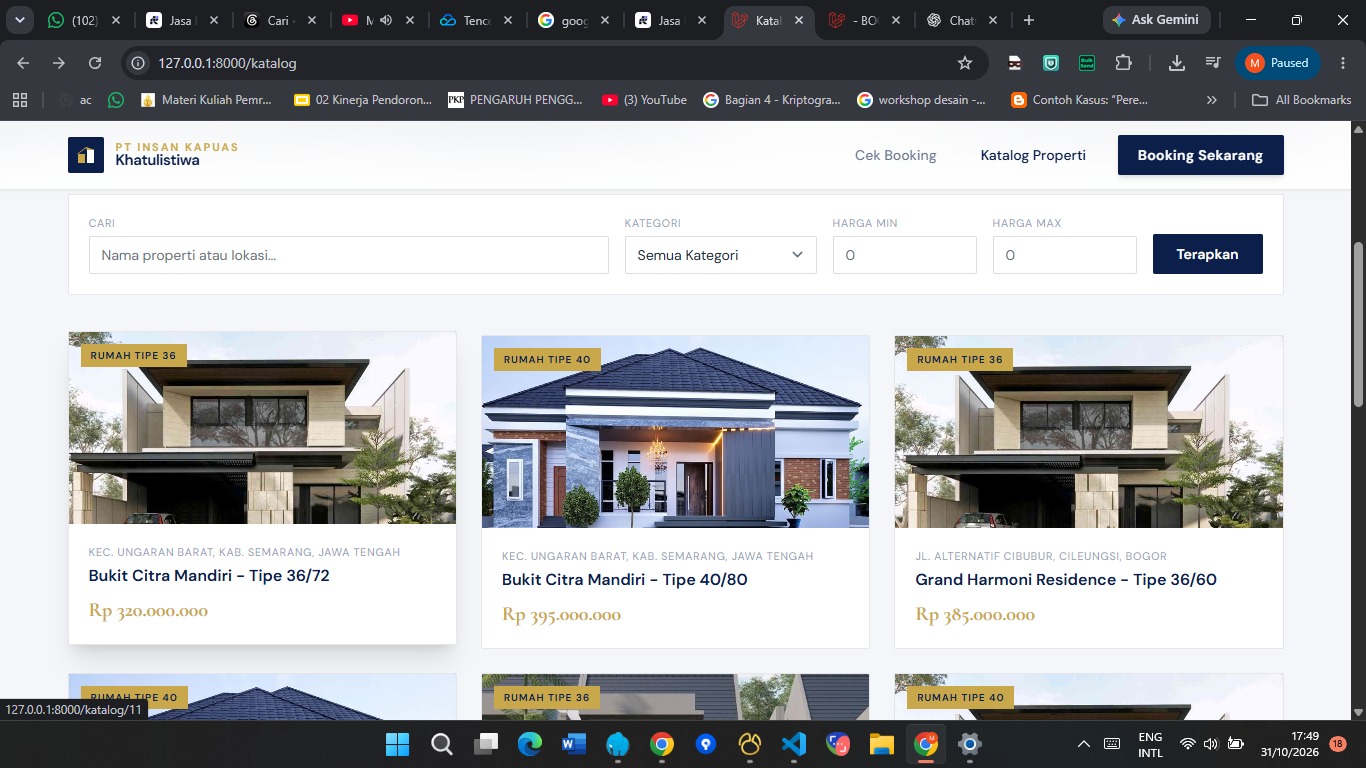Bookmark this page with the star icon
The height and width of the screenshot is (768, 1366).
(x=965, y=63)
